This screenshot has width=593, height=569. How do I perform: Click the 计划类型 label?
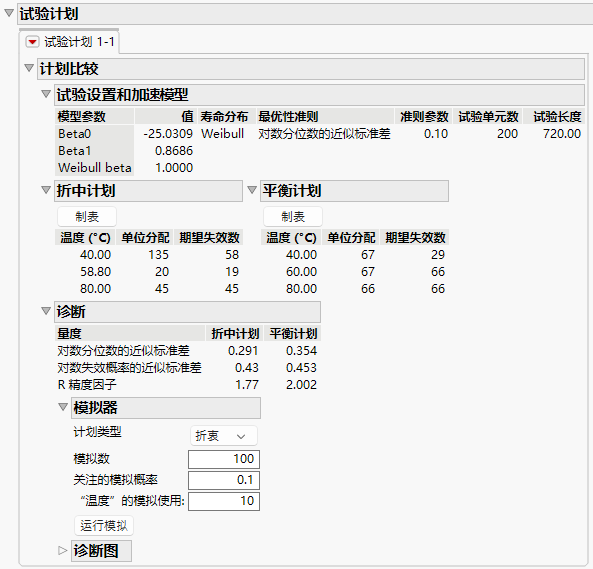(x=98, y=431)
